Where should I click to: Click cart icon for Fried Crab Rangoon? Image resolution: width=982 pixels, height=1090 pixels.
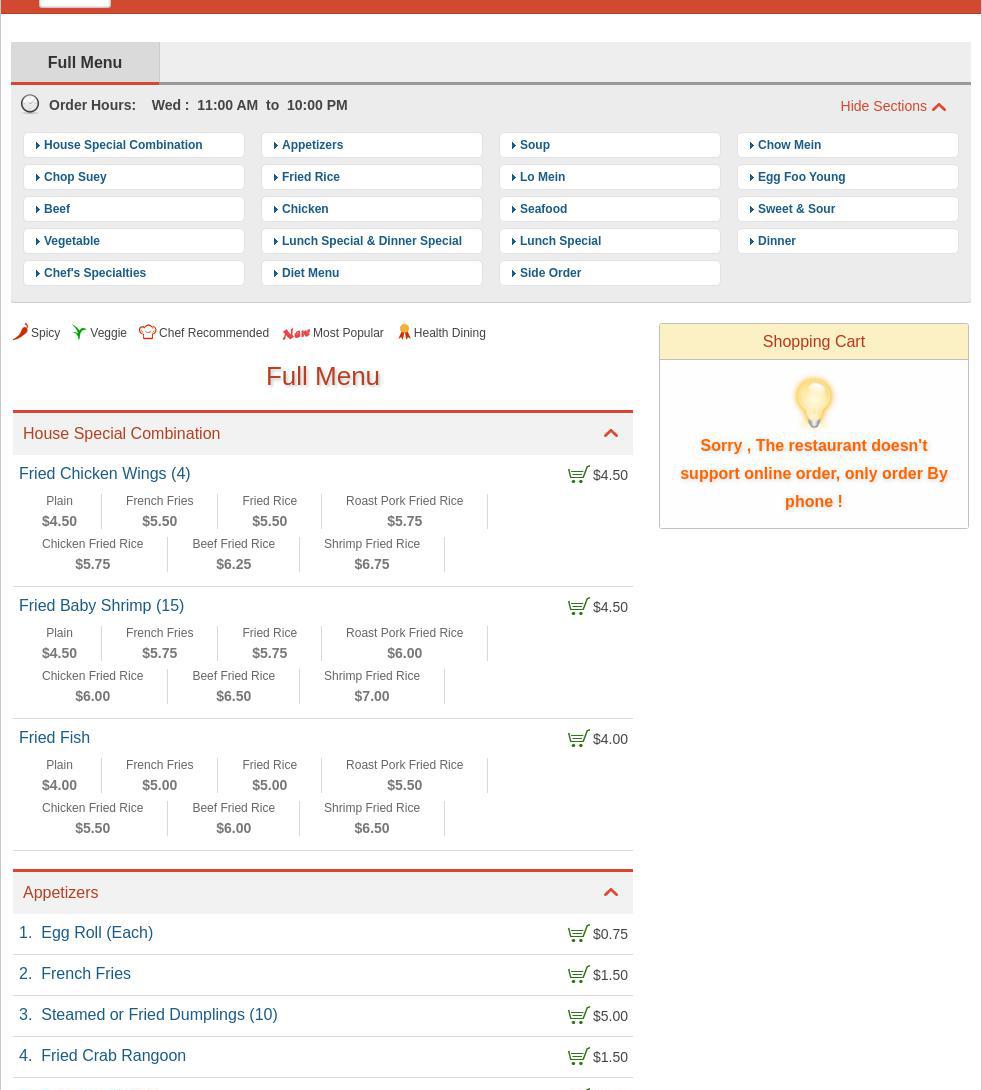579,1057
